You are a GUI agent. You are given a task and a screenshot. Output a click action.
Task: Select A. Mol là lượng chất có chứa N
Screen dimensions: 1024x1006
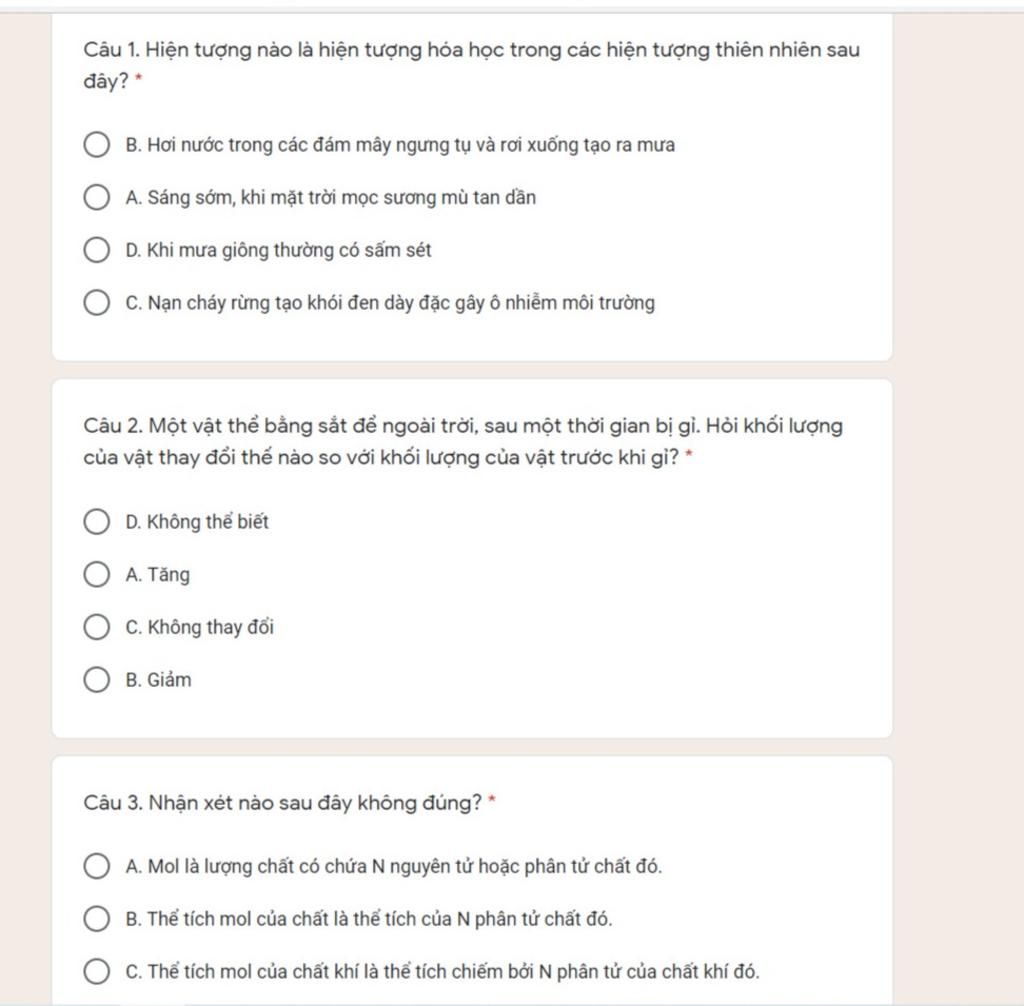coord(97,866)
